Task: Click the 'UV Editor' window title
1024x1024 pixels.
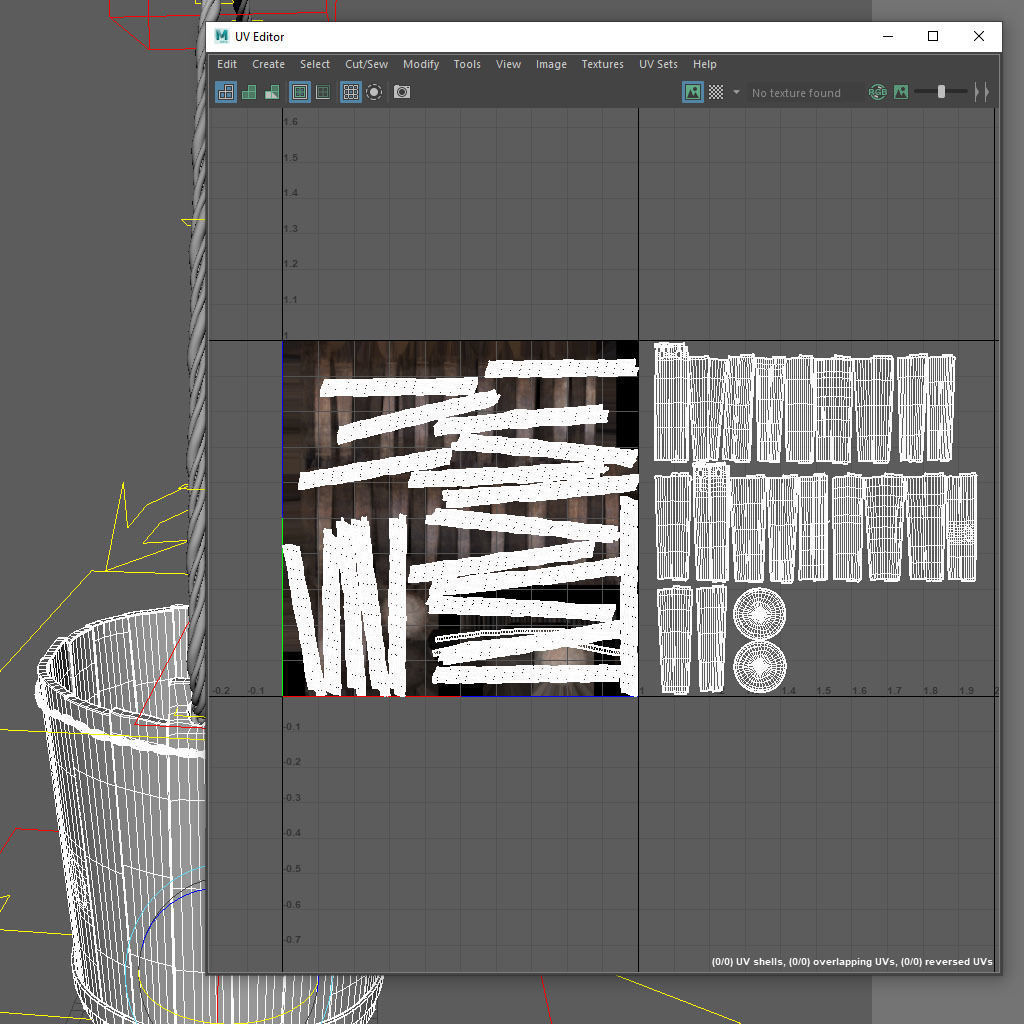Action: [259, 37]
